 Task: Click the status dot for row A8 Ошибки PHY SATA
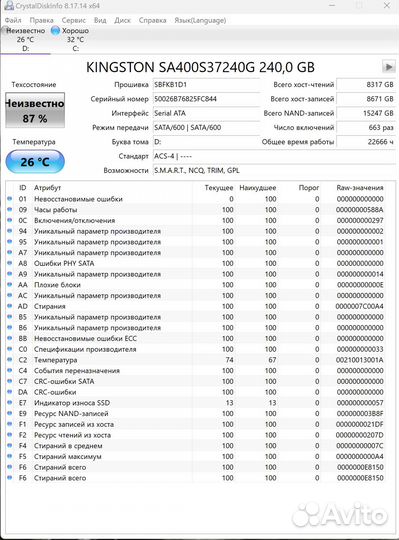coord(10,263)
